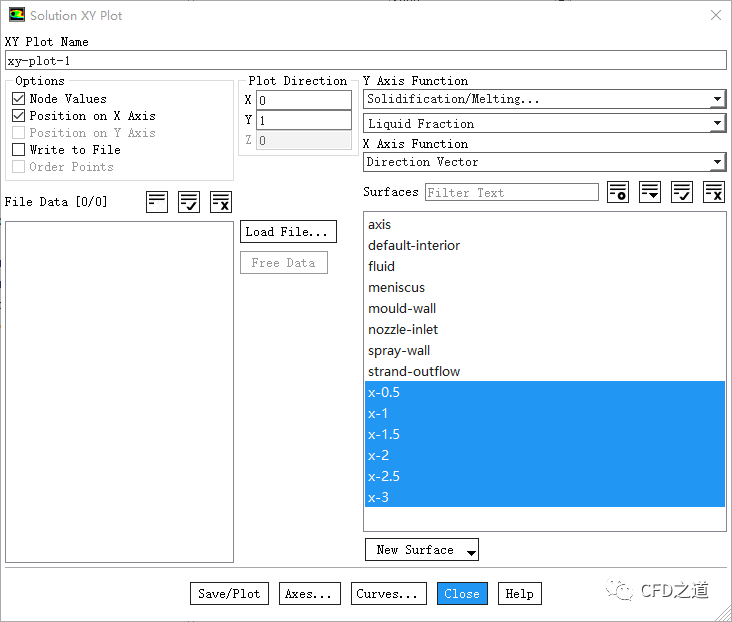The image size is (732, 622).
Task: Expand the Liquid Fraction variable dropdown
Action: 544,124
